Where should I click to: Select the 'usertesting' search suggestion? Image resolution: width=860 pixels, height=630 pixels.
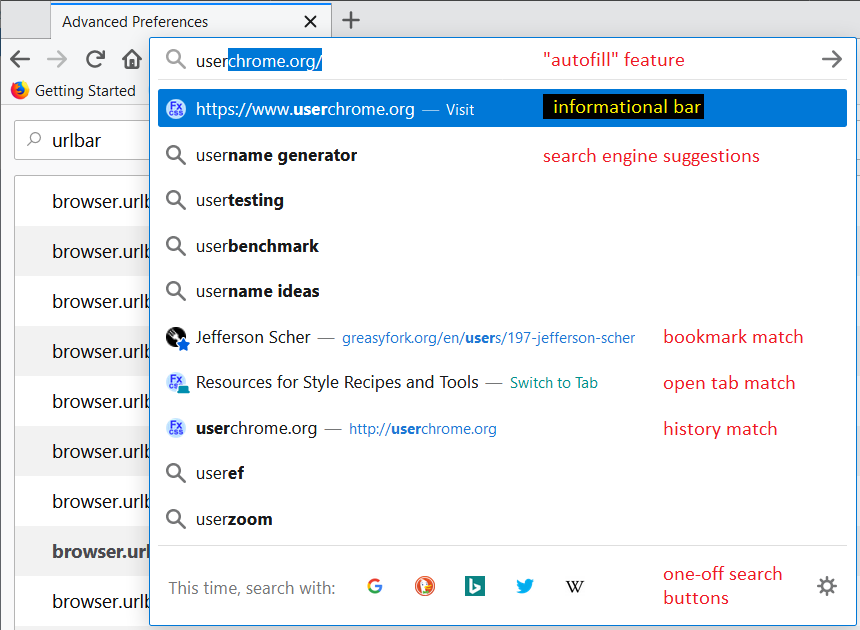coord(502,200)
